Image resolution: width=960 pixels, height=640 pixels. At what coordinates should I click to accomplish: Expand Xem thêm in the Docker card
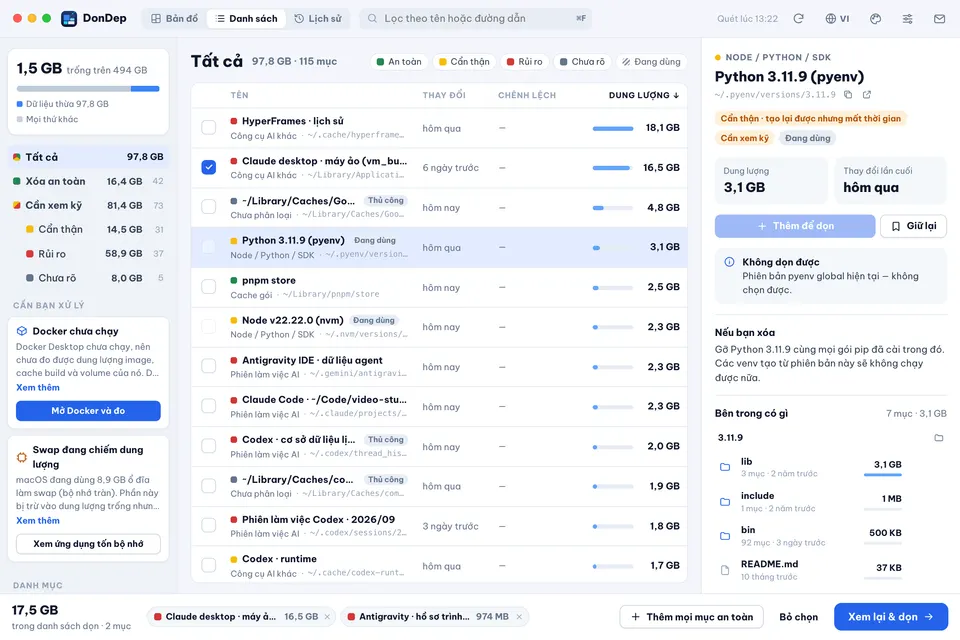[38, 387]
